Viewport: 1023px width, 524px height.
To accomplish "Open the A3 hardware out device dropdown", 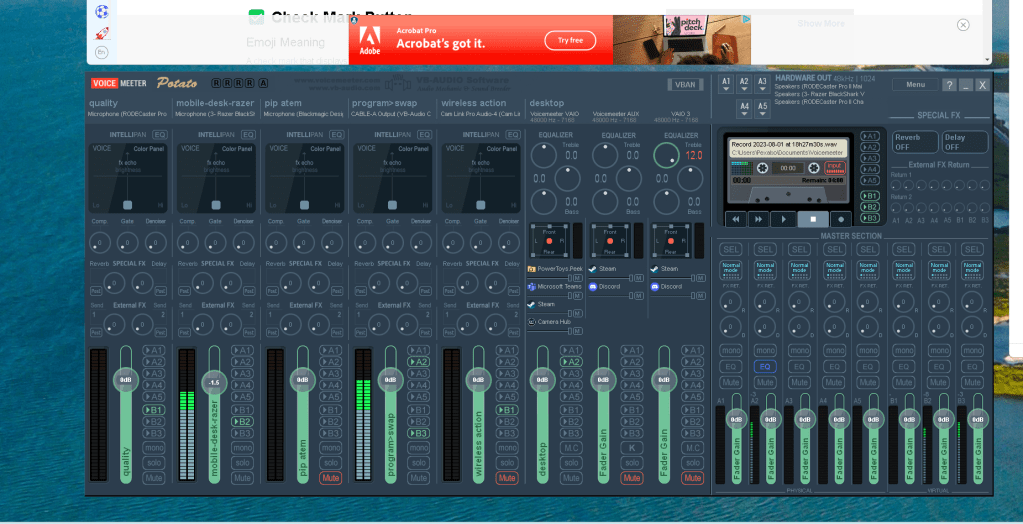I will point(762,85).
